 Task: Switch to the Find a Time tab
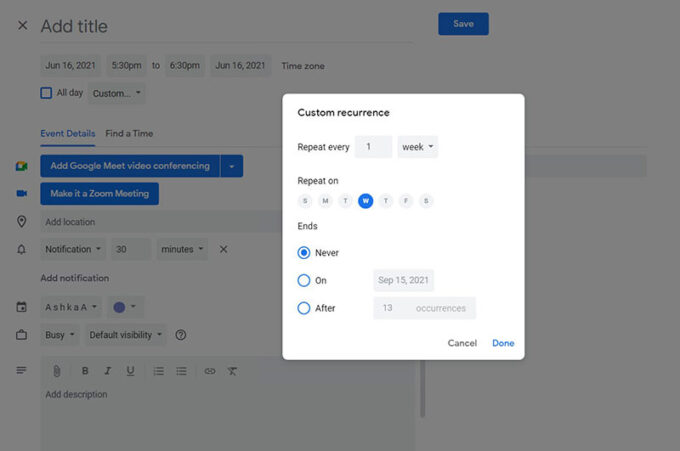(129, 133)
